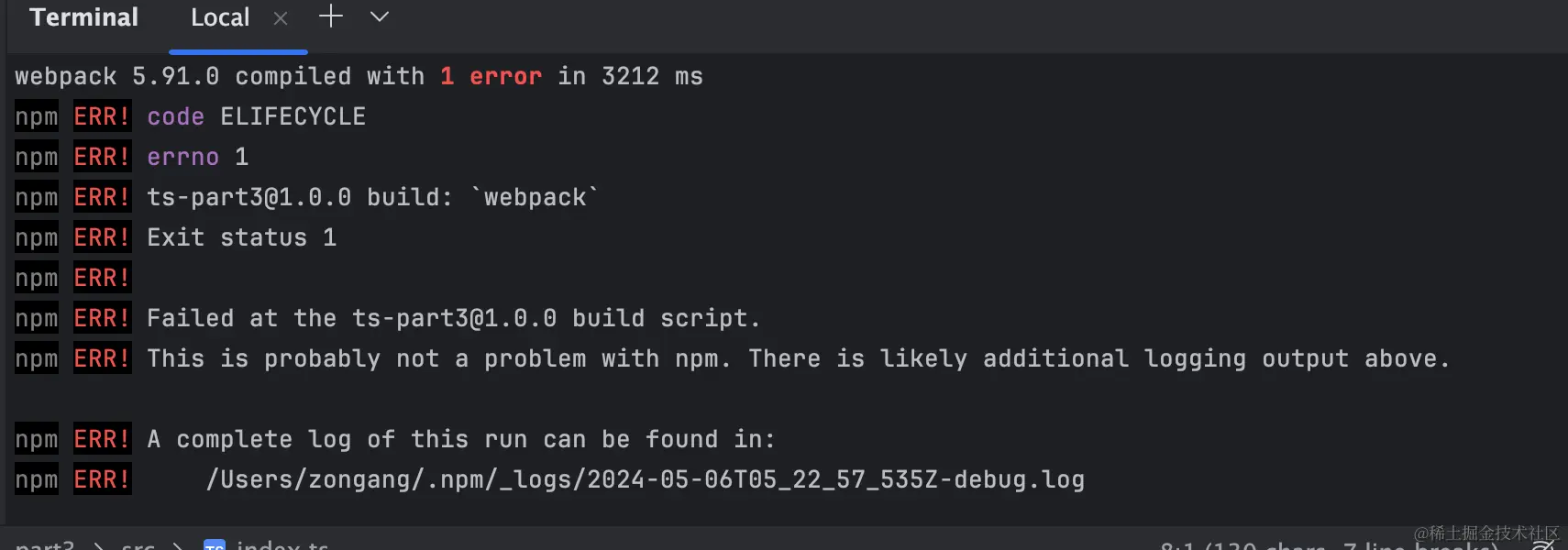Open the debug log file path
The width and height of the screenshot is (1568, 550).
(646, 479)
